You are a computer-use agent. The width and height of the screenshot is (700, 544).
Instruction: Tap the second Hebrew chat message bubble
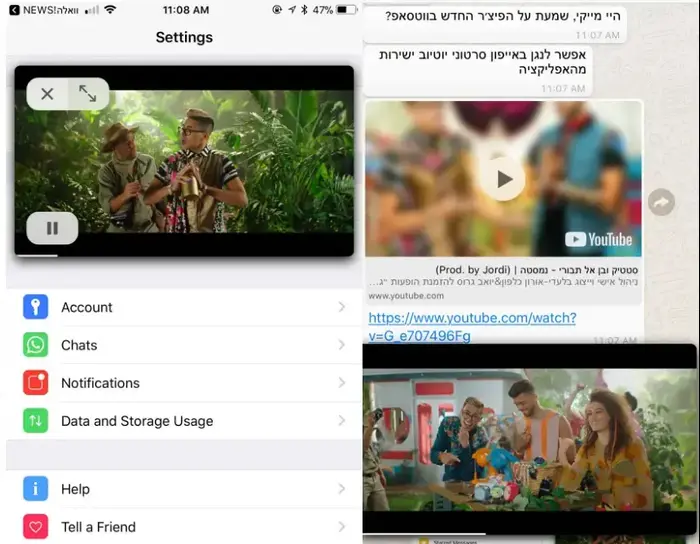pos(478,71)
